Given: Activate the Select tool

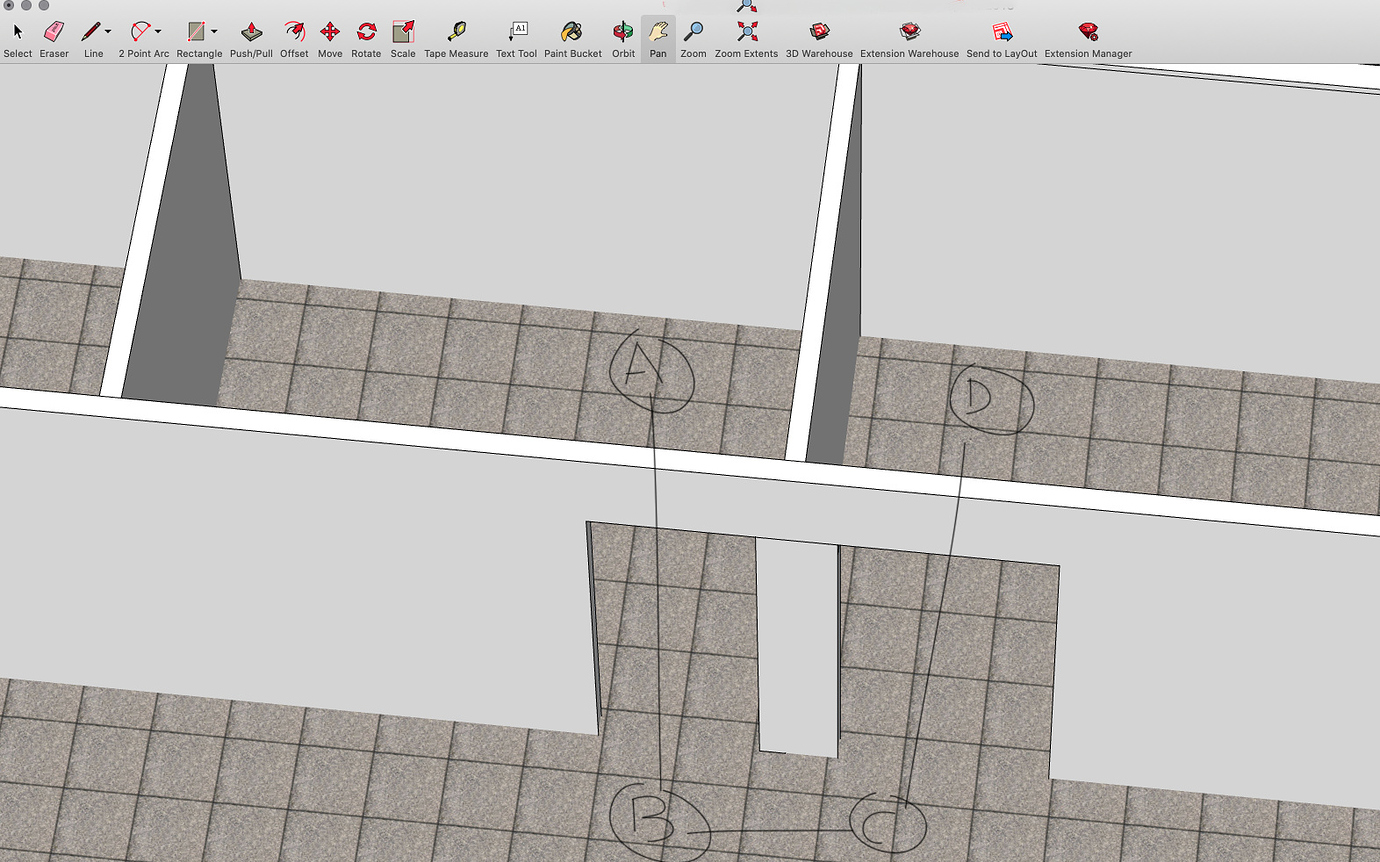Looking at the screenshot, I should pyautogui.click(x=17, y=30).
